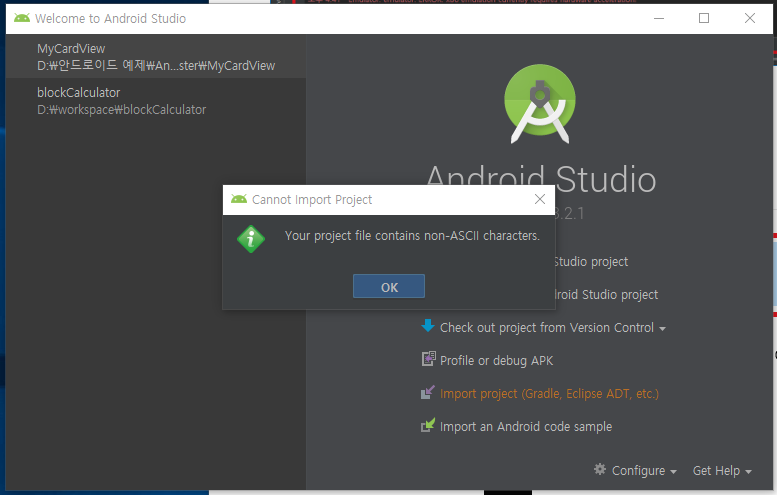This screenshot has height=495, width=777.
Task: Select Import an Android code sample
Action: pos(526,427)
